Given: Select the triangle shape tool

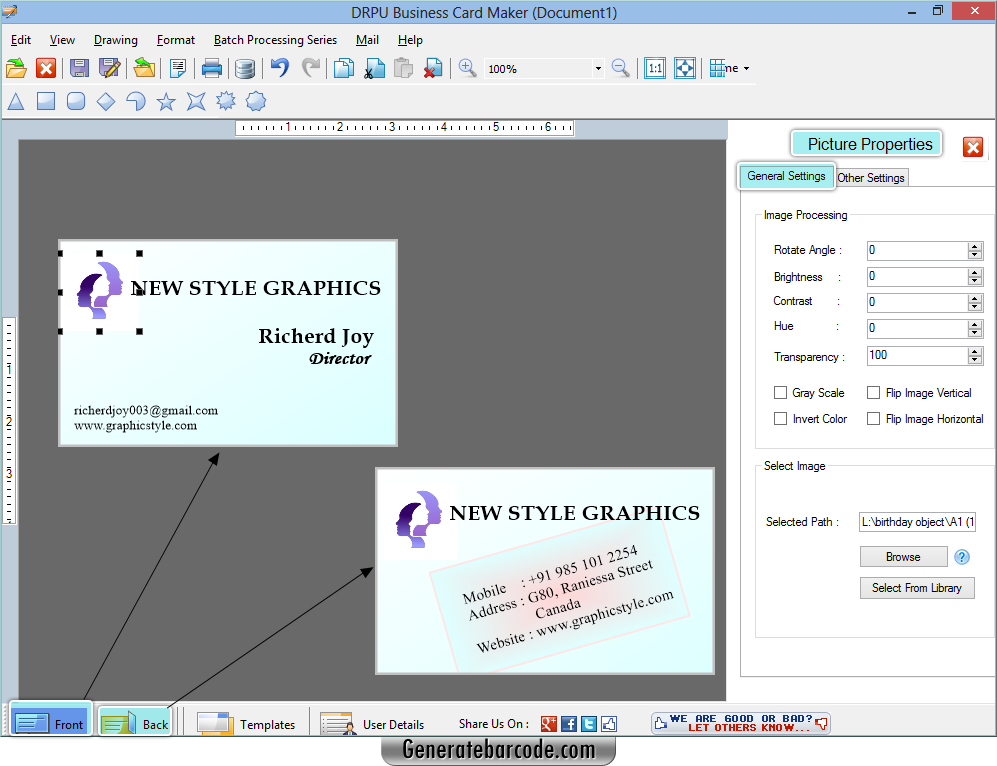Looking at the screenshot, I should pos(16,101).
